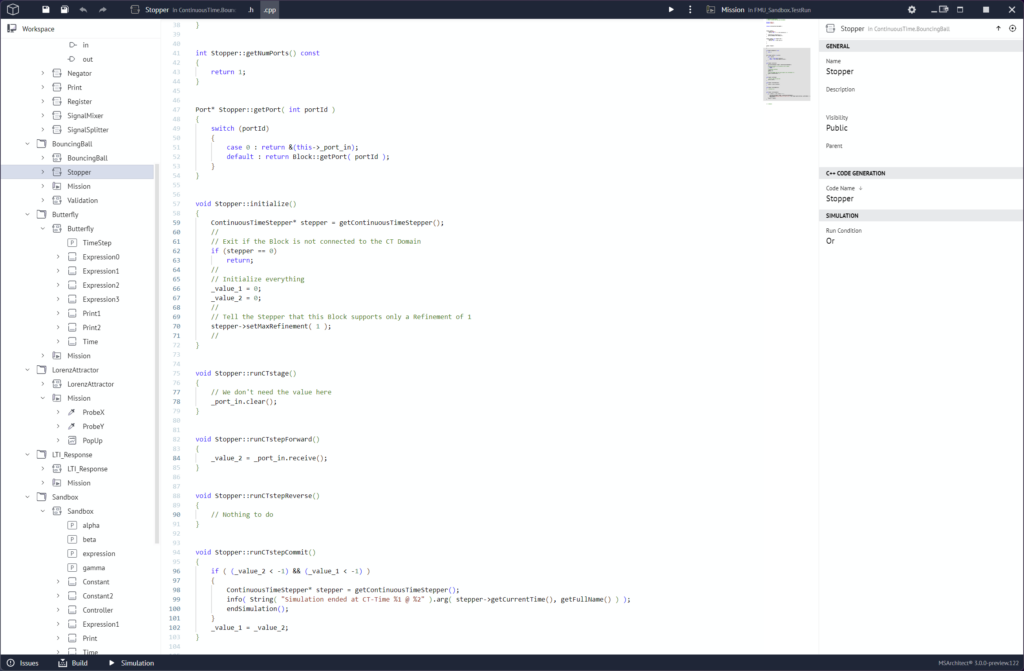The width and height of the screenshot is (1024, 671).
Task: Click the up-arrow icon in the properties header
Action: [x=998, y=28]
